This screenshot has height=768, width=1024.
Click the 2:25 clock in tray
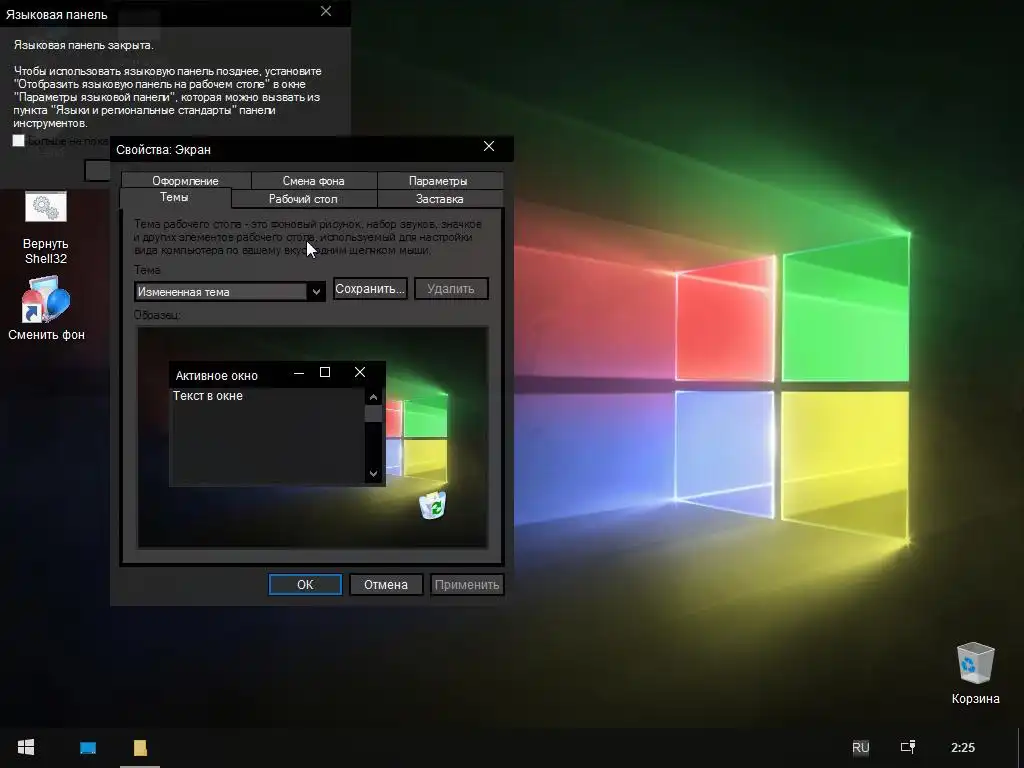click(x=963, y=748)
